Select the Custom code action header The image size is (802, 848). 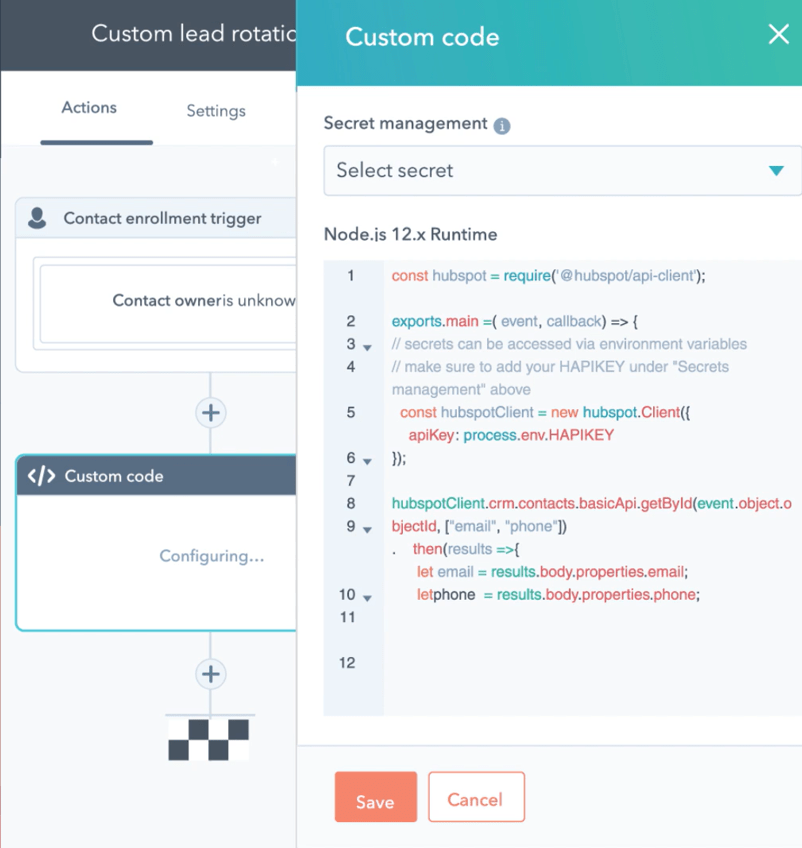pyautogui.click(x=156, y=475)
